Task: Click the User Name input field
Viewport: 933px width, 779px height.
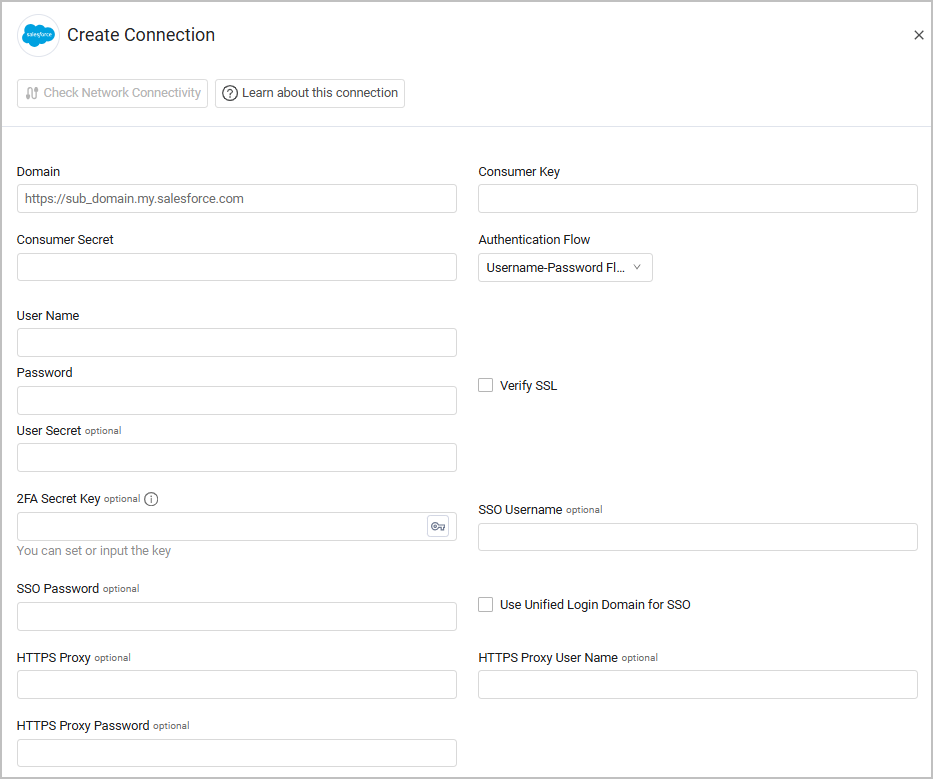Action: (237, 343)
